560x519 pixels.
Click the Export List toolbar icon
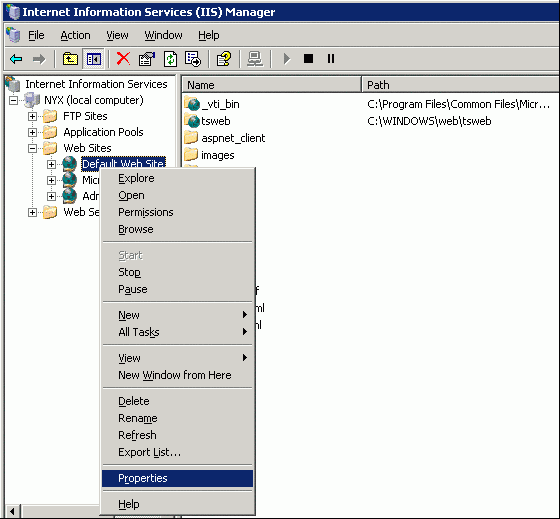pos(193,59)
